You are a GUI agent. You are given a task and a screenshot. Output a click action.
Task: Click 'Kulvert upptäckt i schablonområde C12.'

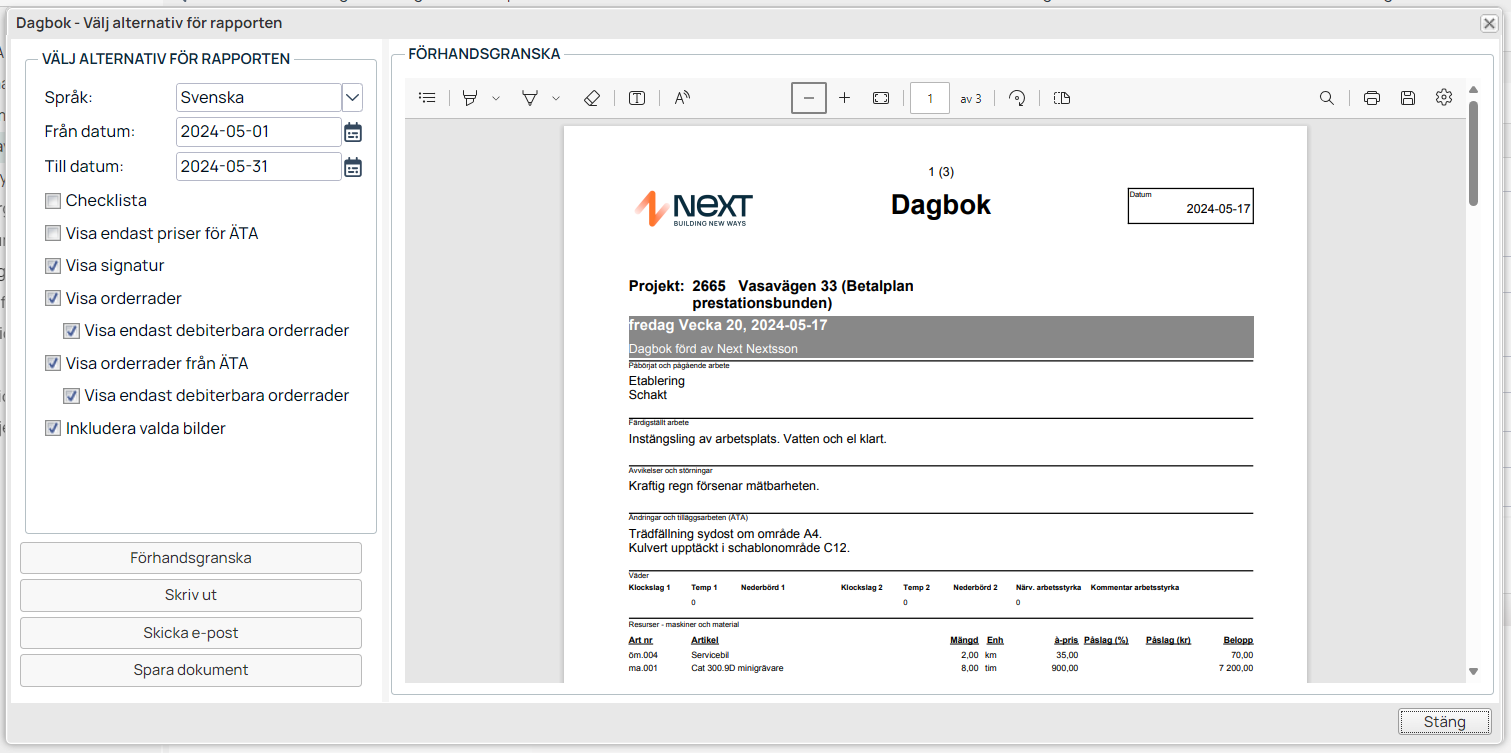point(739,548)
